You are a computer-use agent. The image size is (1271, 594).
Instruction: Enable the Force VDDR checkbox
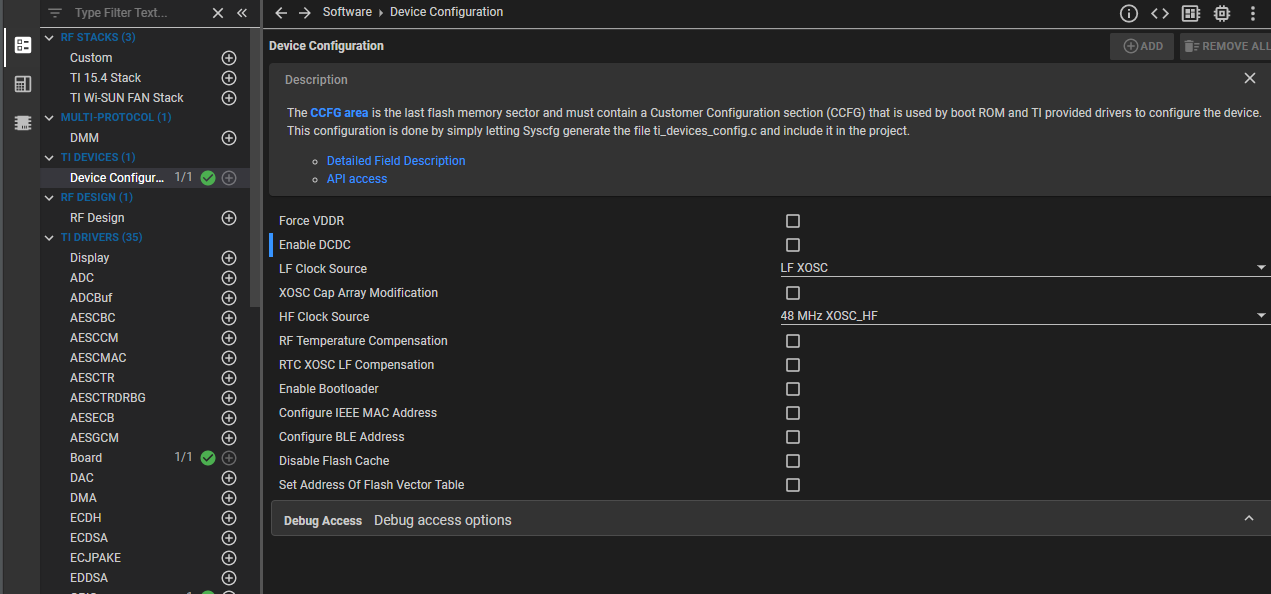tap(793, 221)
